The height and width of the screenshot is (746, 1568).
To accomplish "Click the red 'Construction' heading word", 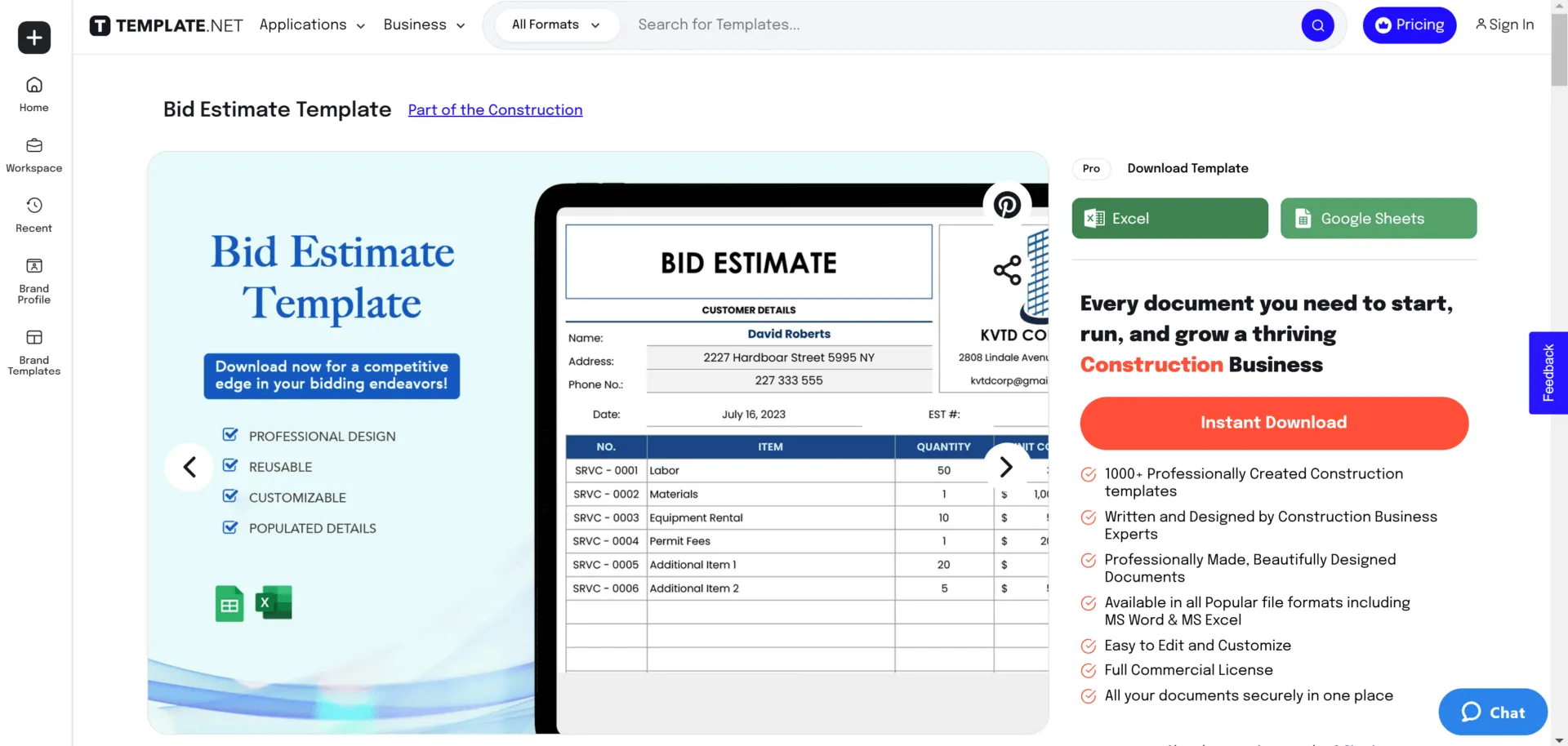I will pos(1151,365).
